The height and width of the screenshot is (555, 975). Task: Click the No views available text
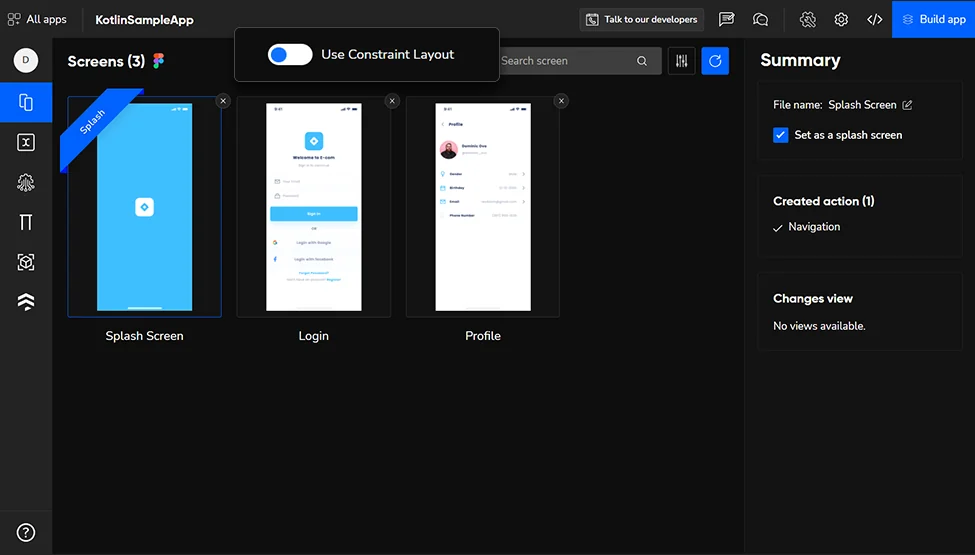pos(819,326)
